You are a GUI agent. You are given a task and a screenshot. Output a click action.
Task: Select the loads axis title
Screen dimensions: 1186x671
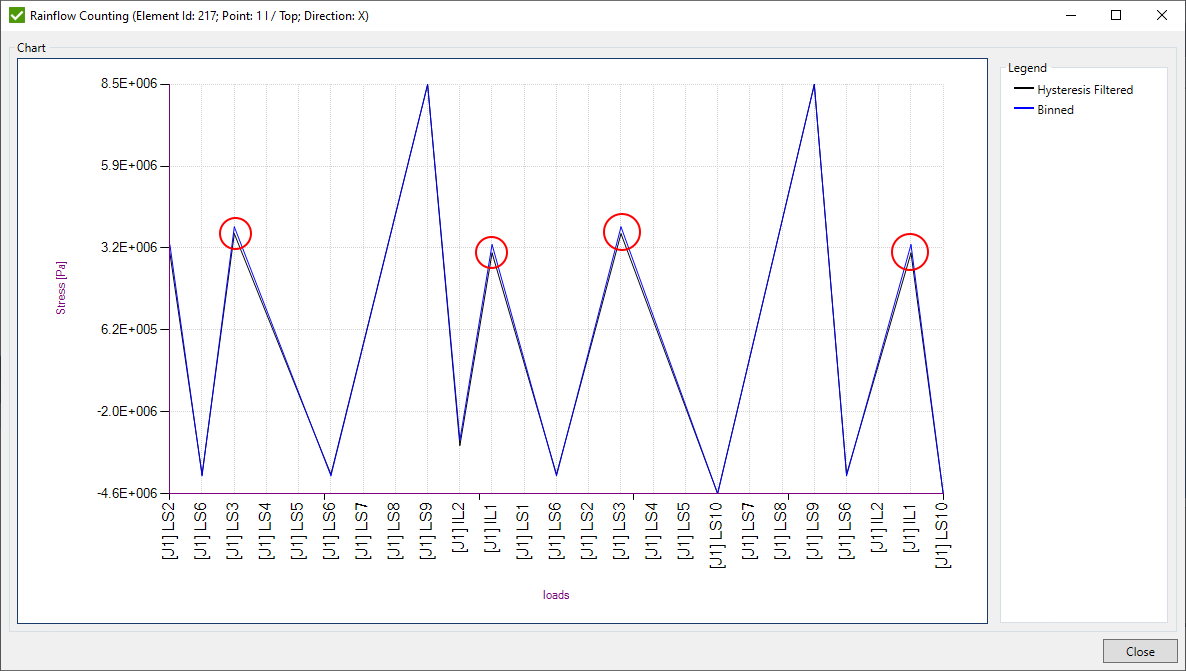click(556, 593)
